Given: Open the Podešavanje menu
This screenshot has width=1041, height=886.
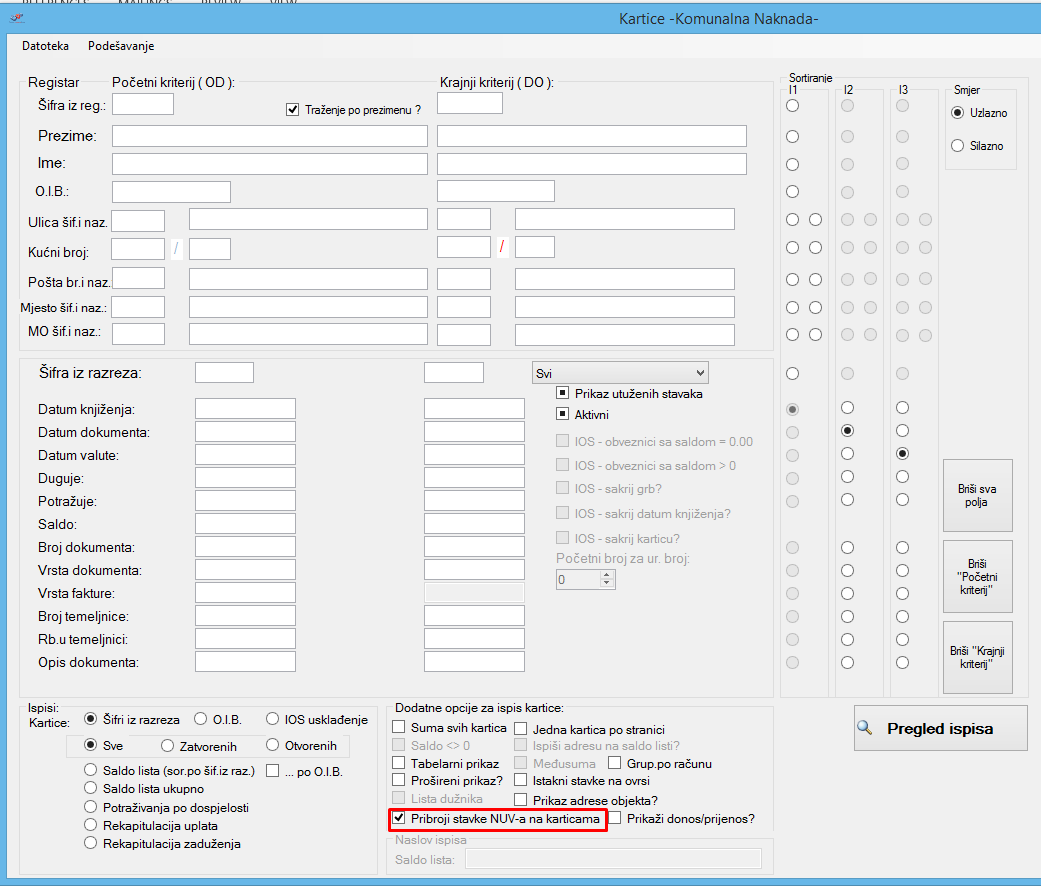Looking at the screenshot, I should [121, 46].
